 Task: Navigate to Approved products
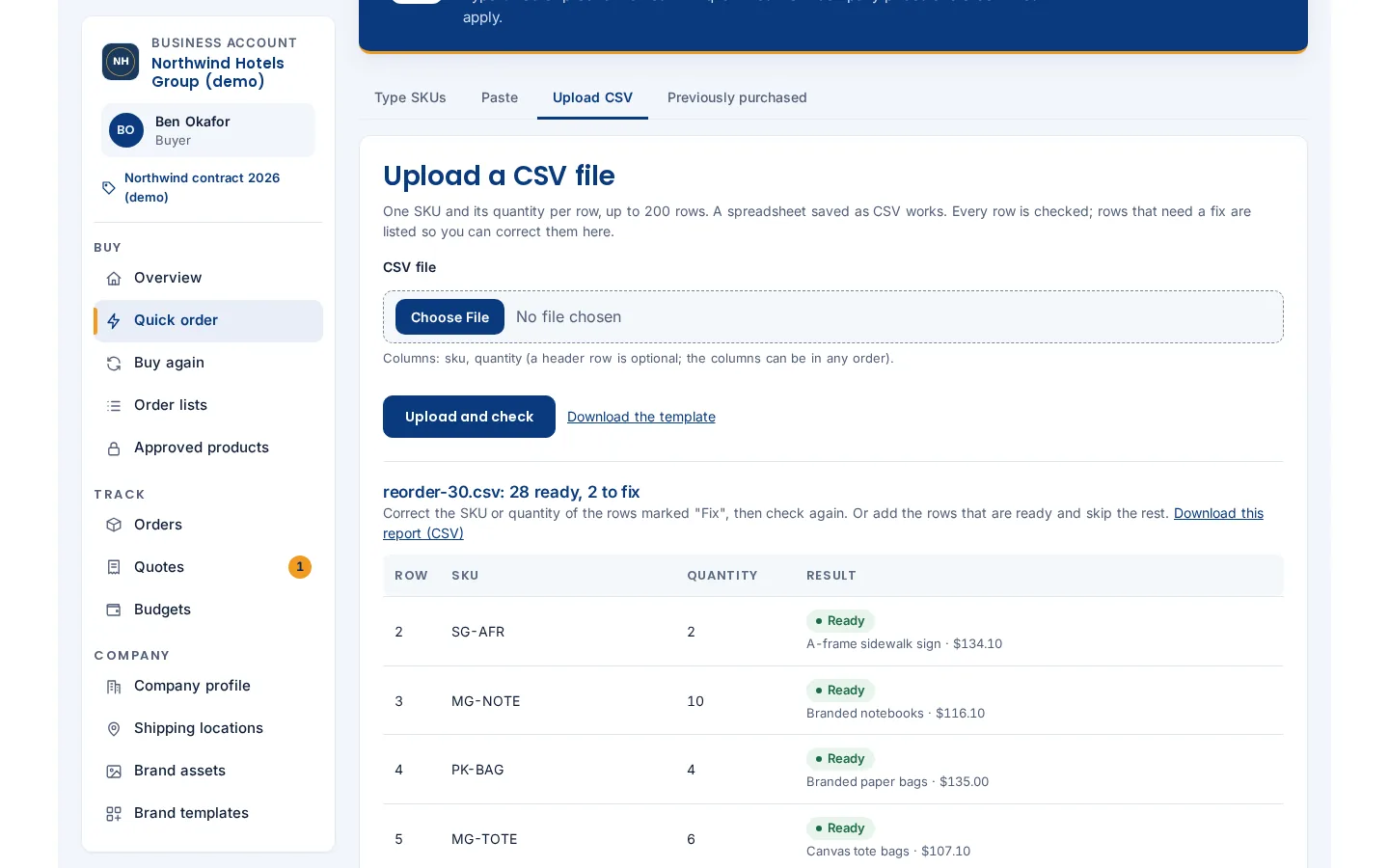point(208,448)
